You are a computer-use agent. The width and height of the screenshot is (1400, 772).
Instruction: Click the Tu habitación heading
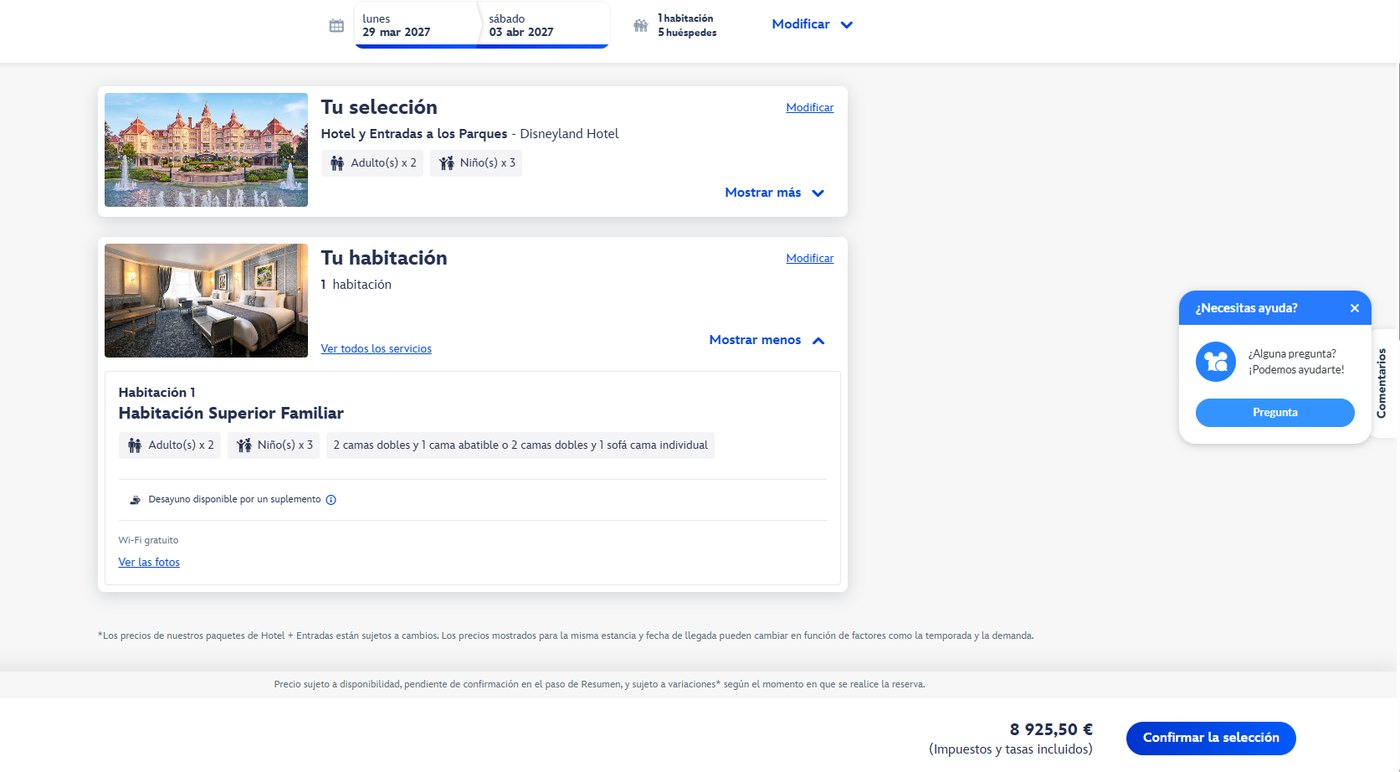[384, 258]
